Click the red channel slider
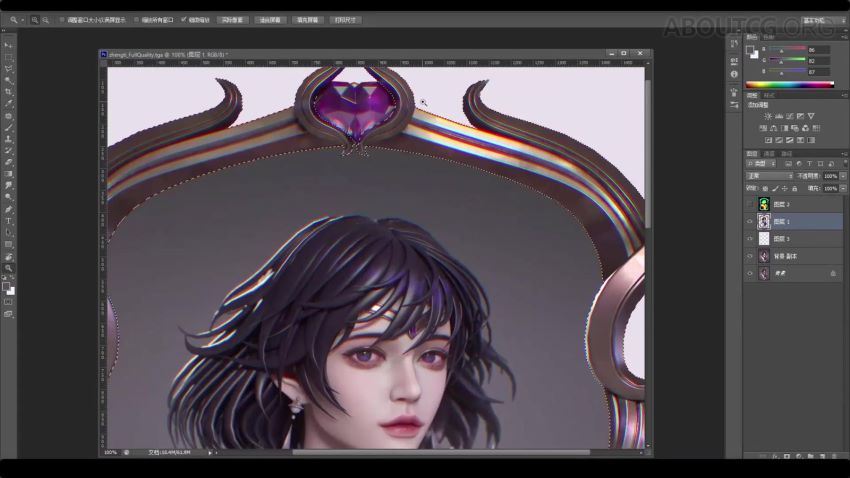Image resolution: width=850 pixels, height=478 pixels. point(787,50)
